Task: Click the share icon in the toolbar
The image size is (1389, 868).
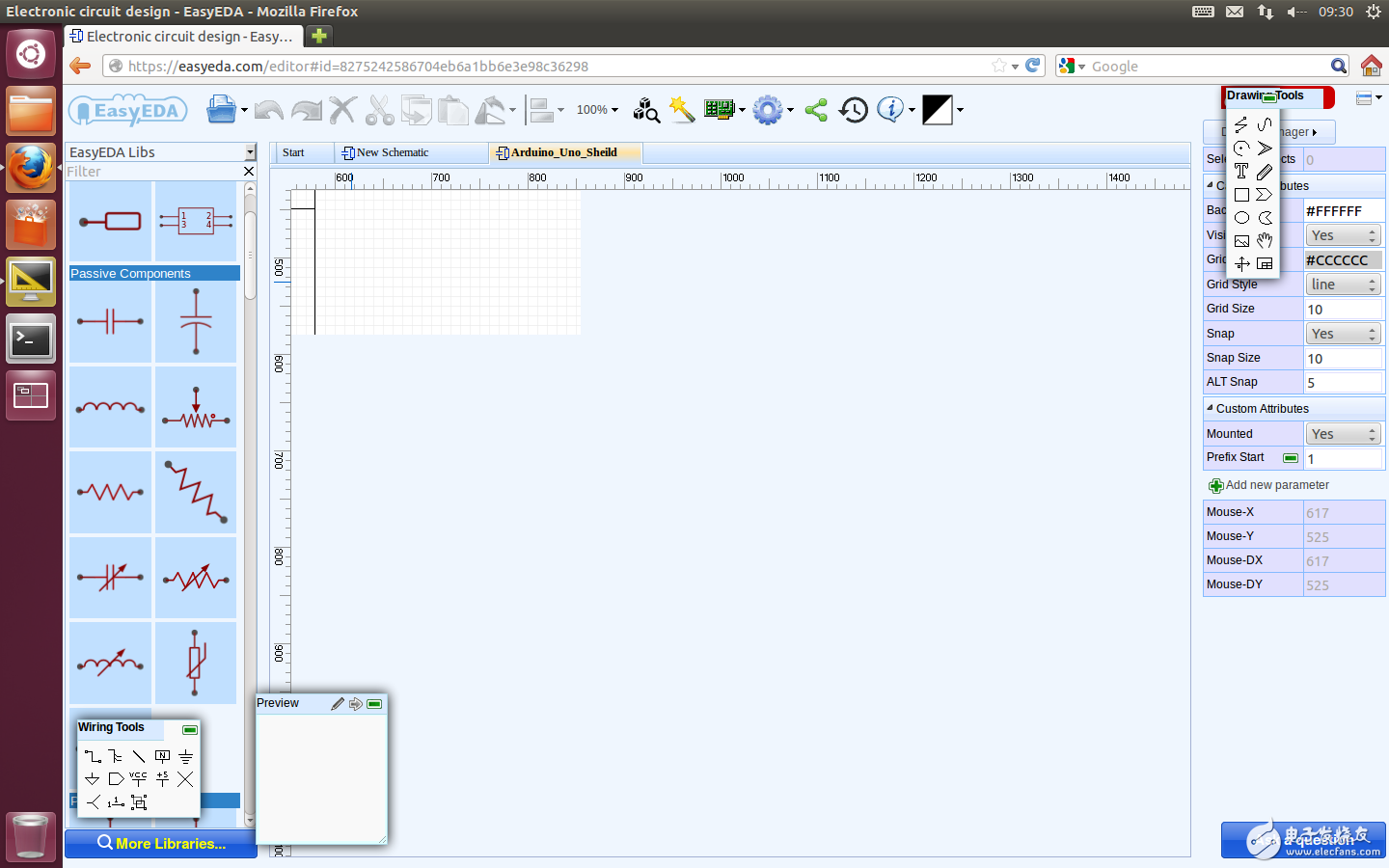Action: [815, 110]
